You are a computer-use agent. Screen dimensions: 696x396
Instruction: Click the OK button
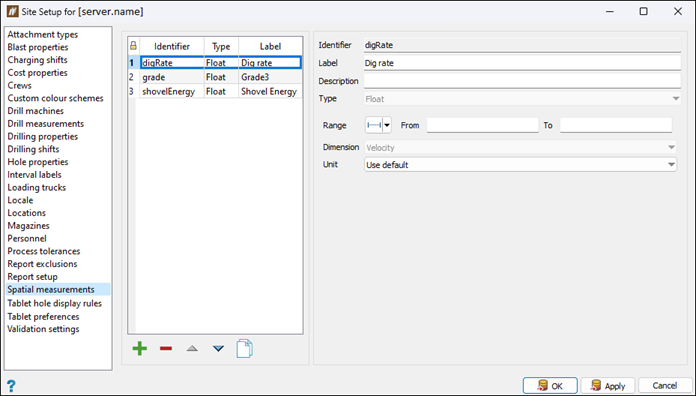(550, 386)
